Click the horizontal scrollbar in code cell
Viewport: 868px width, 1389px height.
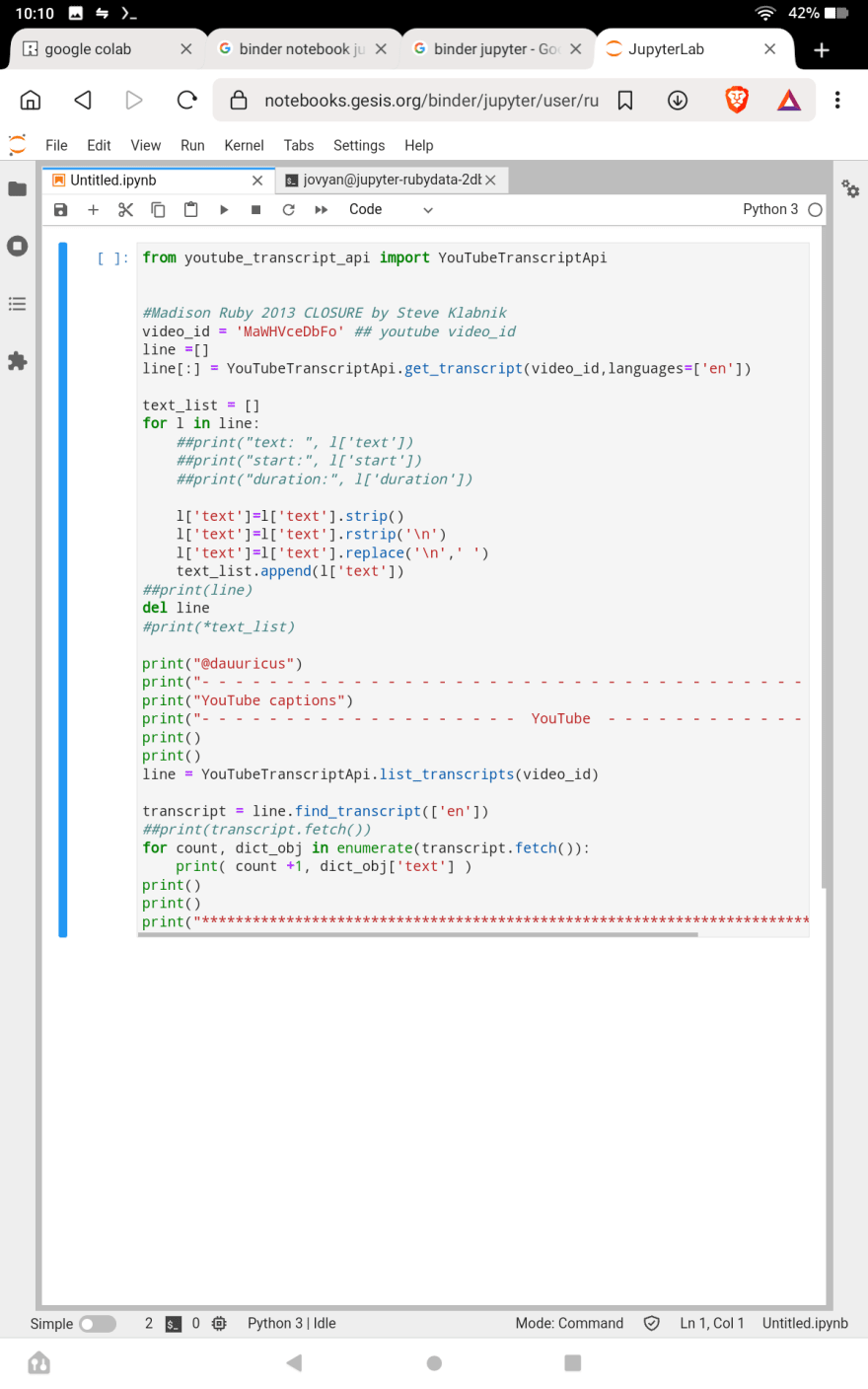click(418, 934)
